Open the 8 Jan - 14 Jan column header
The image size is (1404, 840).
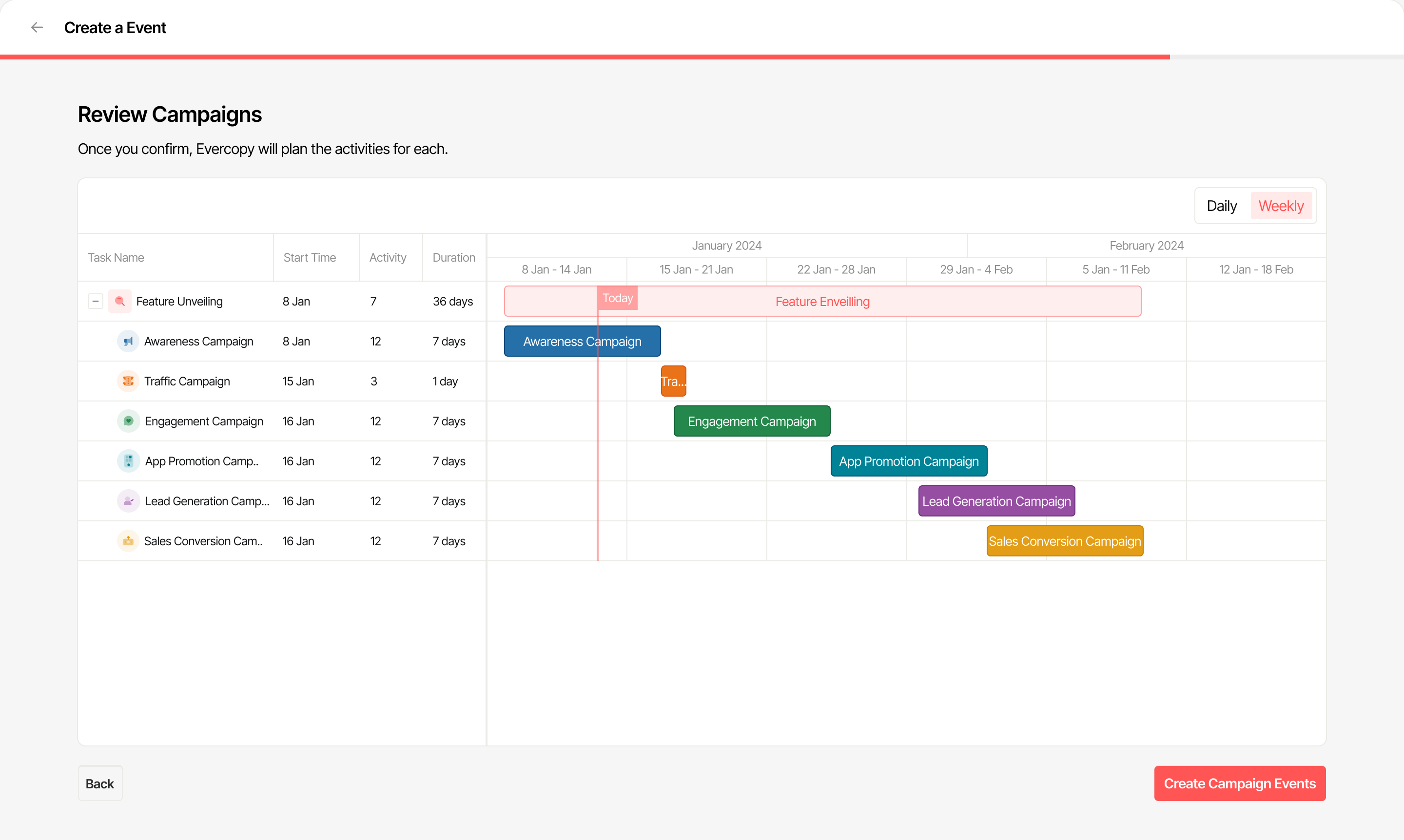(x=556, y=269)
